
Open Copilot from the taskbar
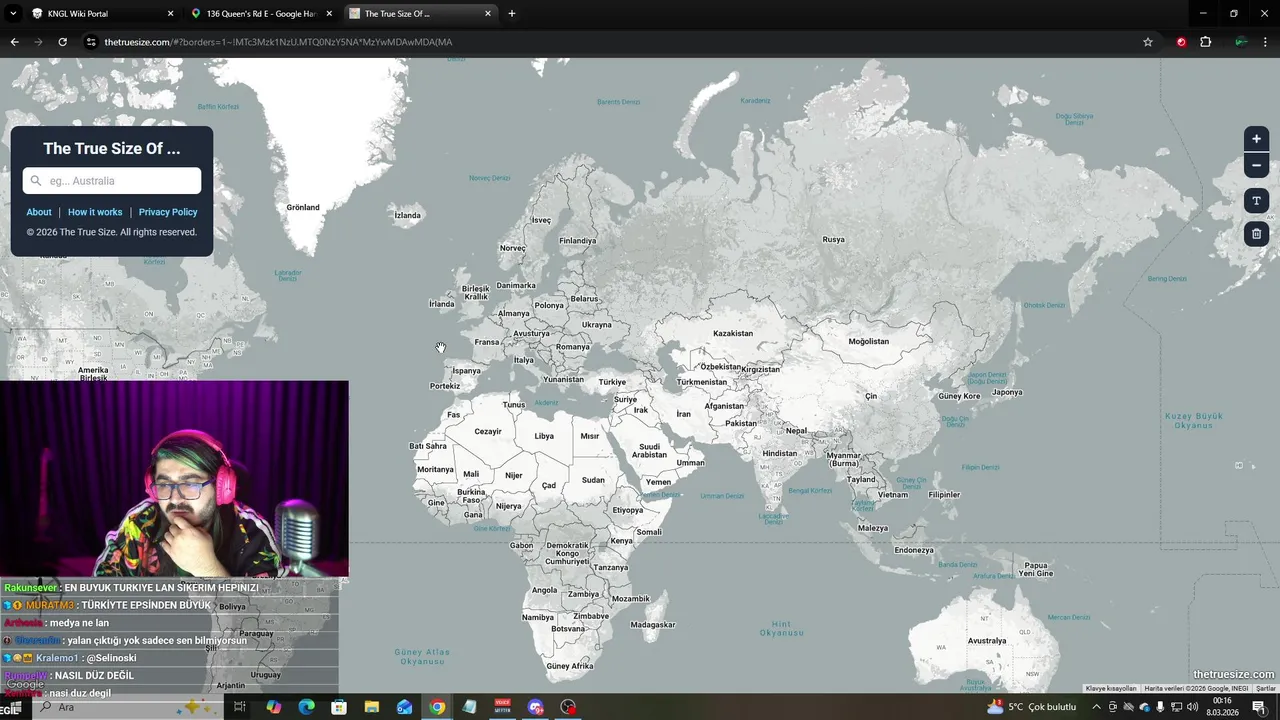click(x=273, y=707)
